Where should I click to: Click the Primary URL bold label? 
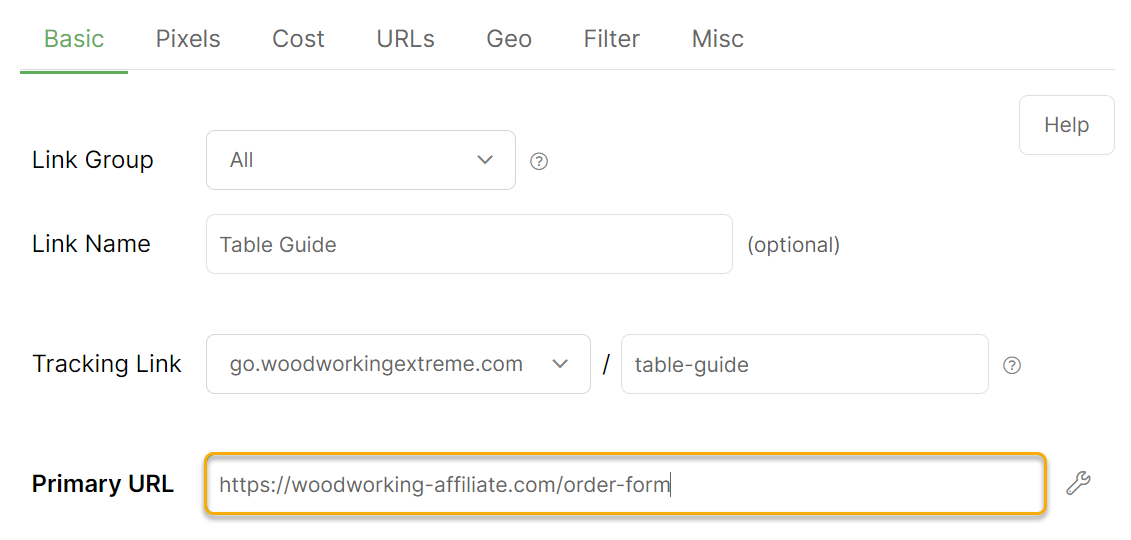click(x=103, y=484)
